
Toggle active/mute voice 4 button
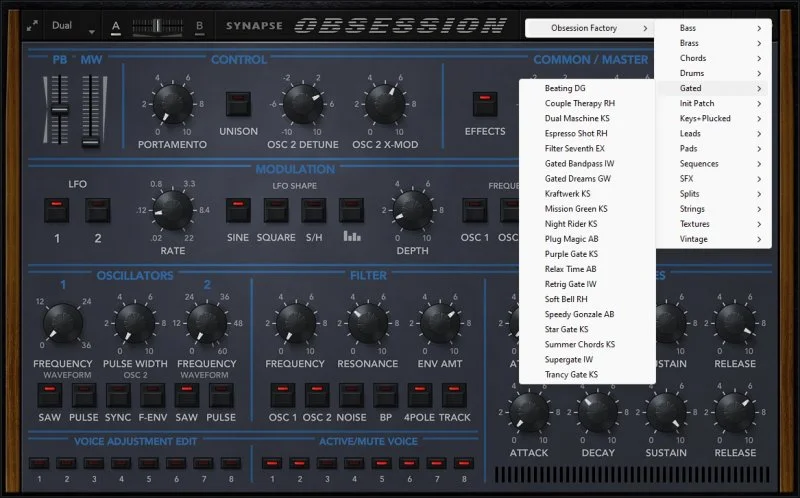354,463
